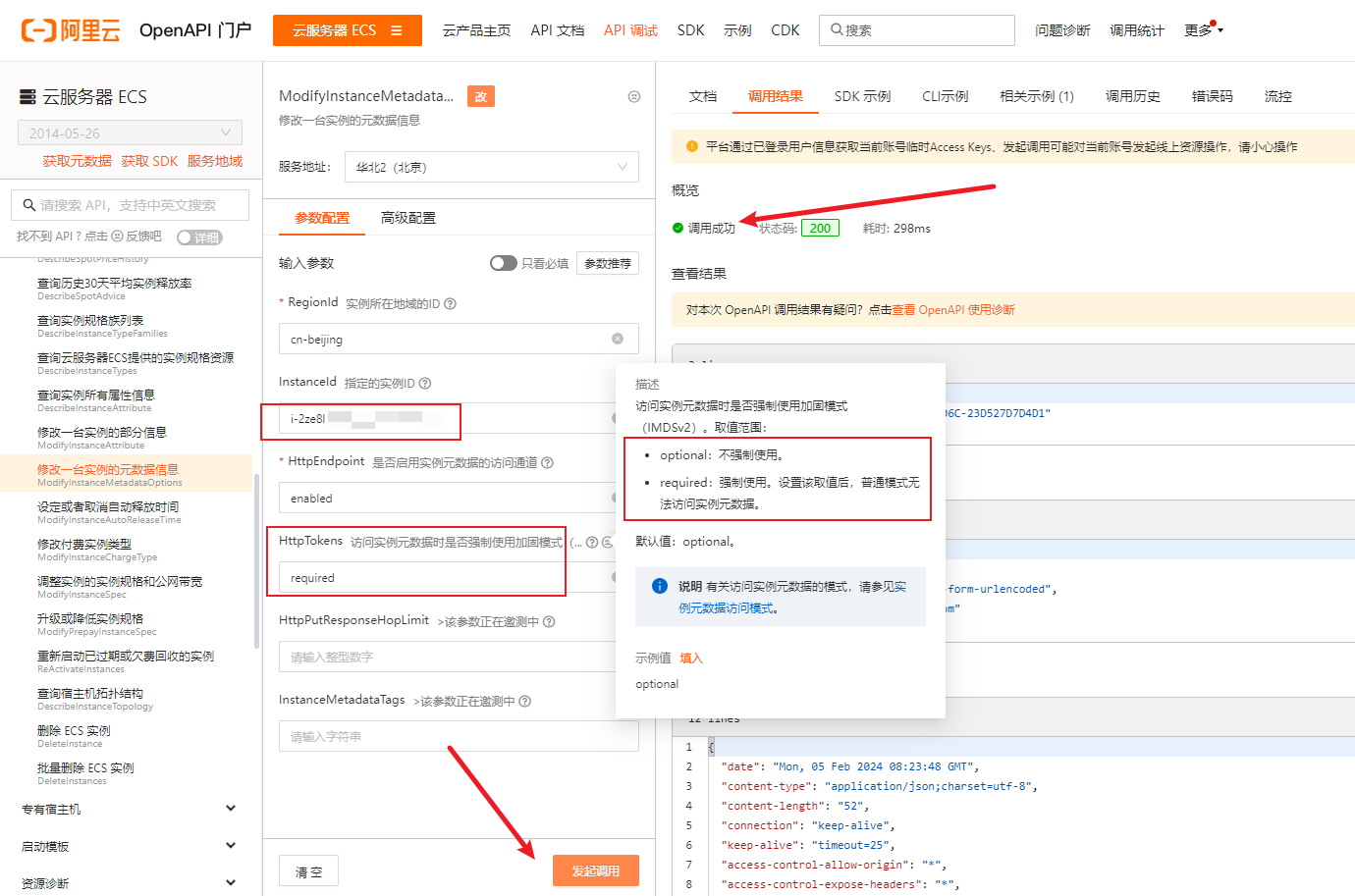Click the 参数推荐 button
1355x896 pixels.
point(608,263)
